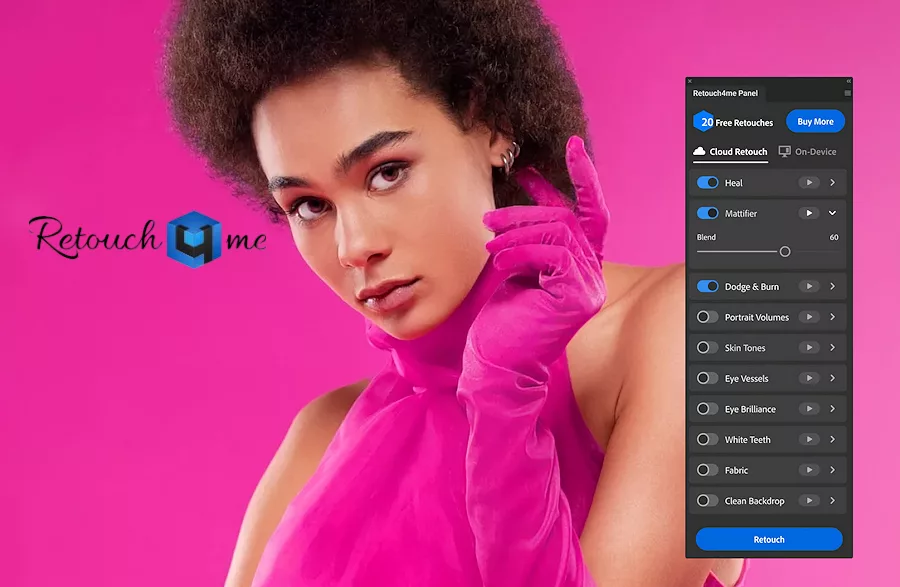Viewport: 900px width, 587px height.
Task: Open the panel hamburger menu icon
Action: tap(847, 93)
